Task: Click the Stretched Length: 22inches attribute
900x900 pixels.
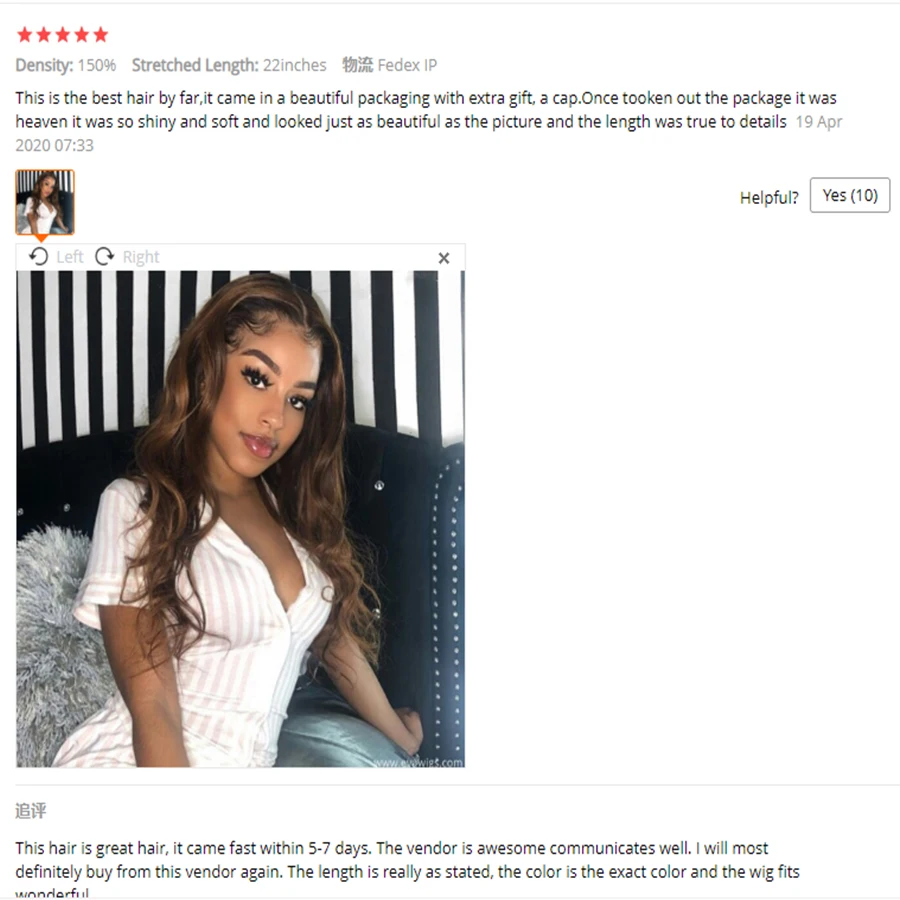Action: click(x=229, y=65)
